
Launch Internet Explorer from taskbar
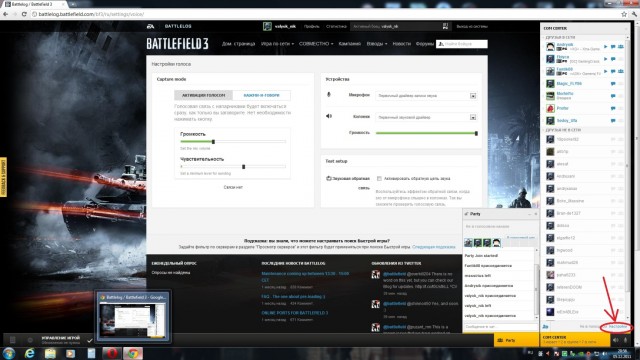click(x=29, y=353)
